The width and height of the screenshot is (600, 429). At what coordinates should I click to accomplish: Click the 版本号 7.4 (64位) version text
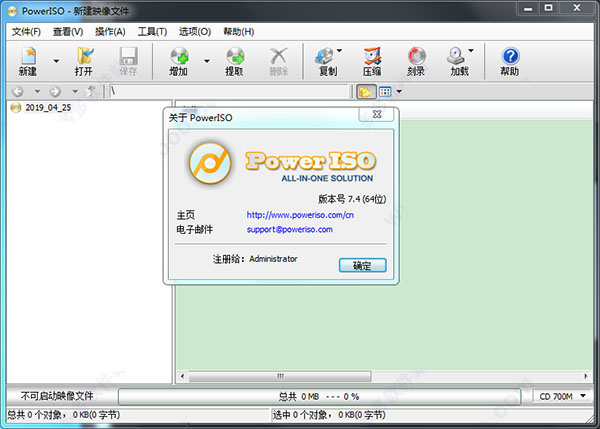(x=352, y=199)
